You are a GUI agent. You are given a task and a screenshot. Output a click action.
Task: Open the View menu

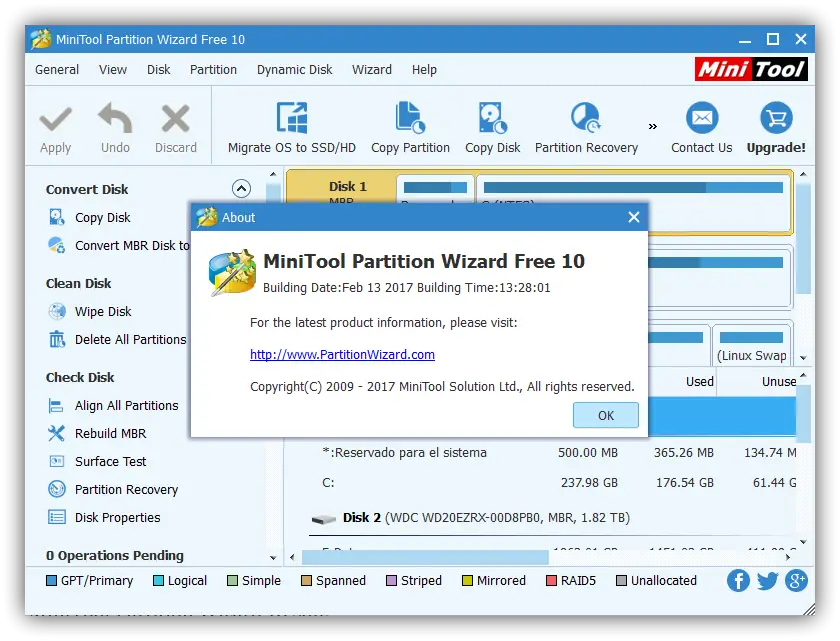112,70
